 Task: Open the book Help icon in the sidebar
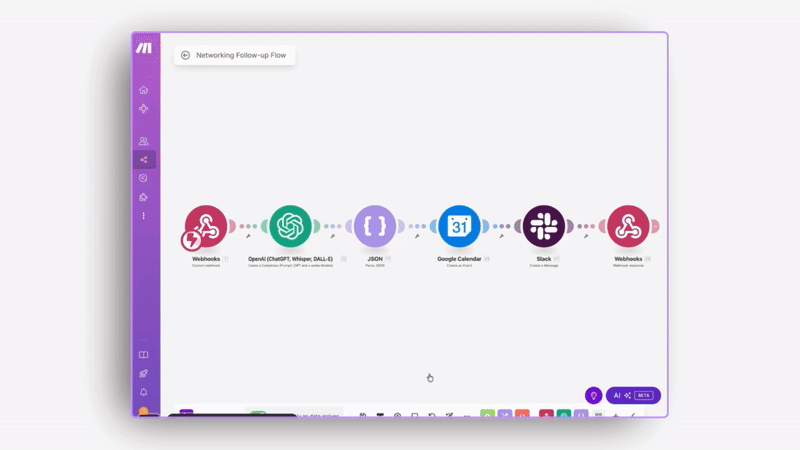[x=143, y=355]
